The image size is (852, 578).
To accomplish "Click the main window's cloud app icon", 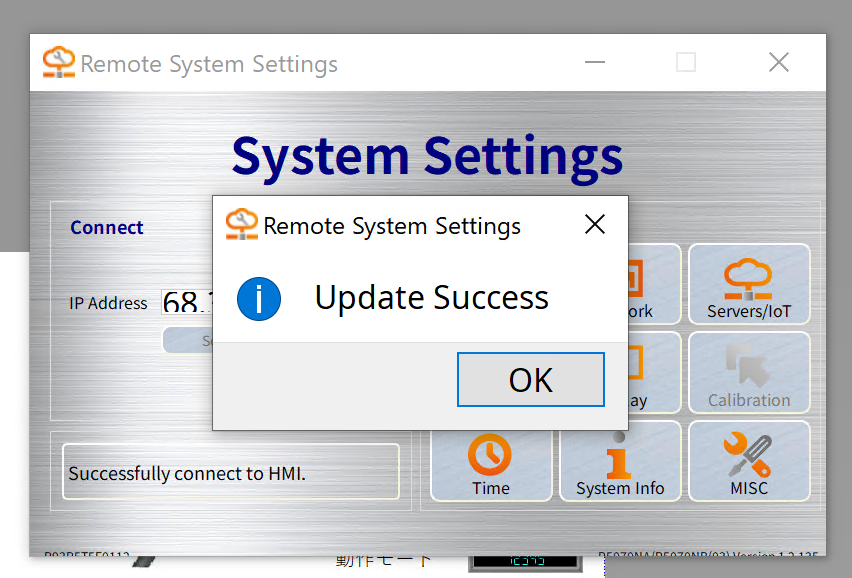I will 59,63.
